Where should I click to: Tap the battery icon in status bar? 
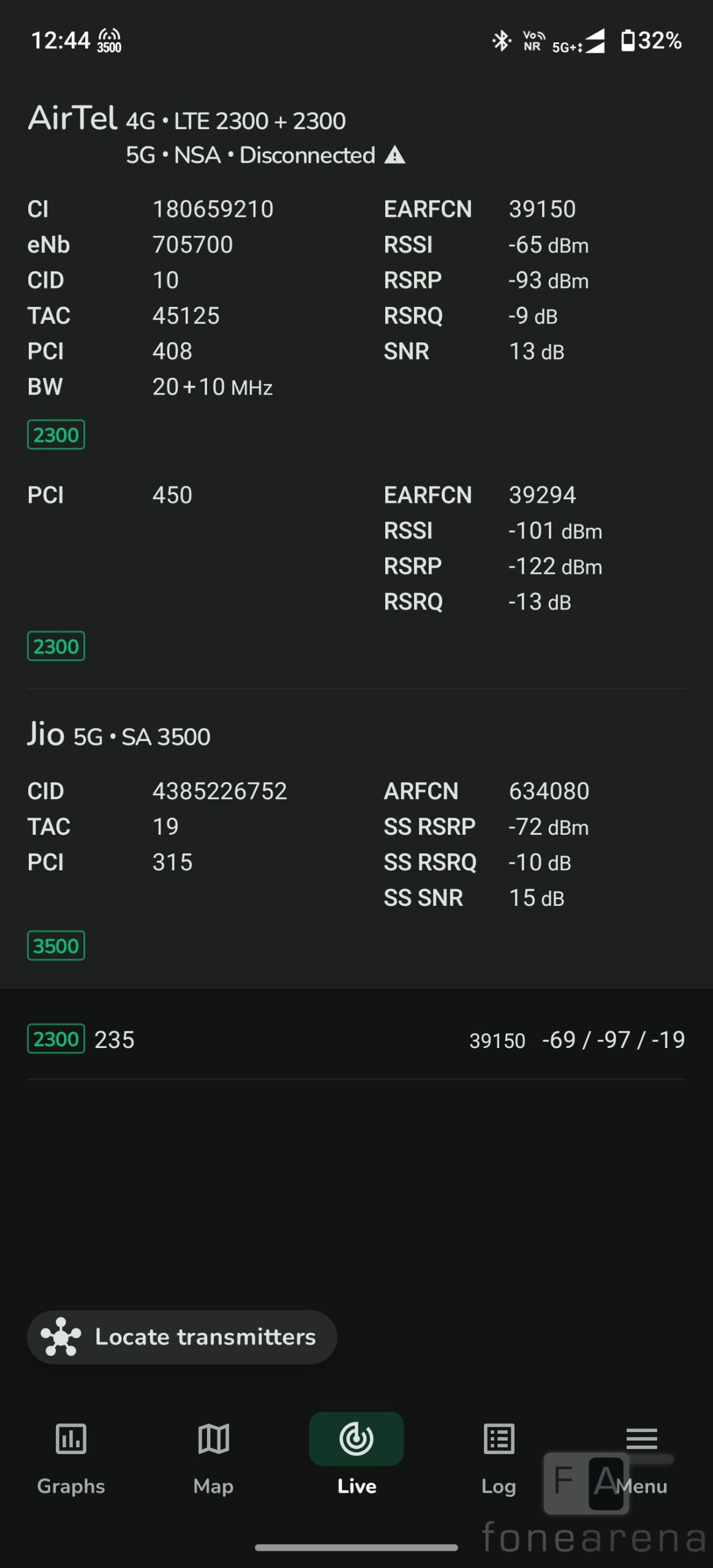[628, 41]
